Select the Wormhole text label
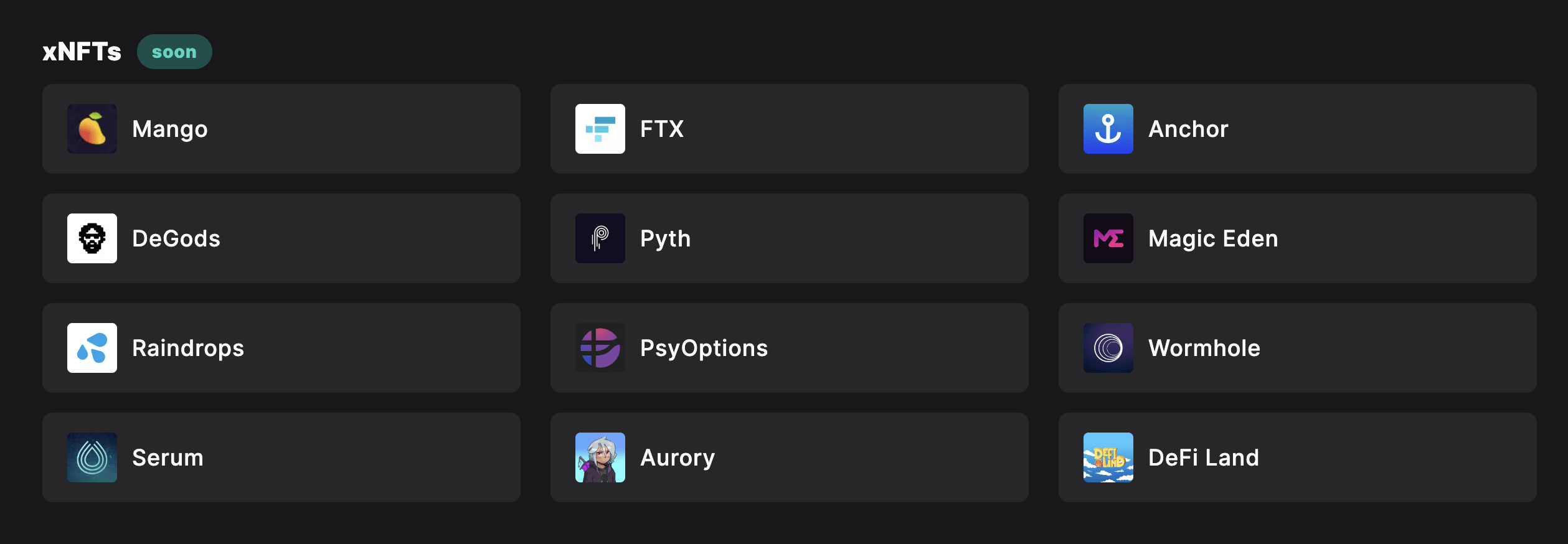This screenshot has width=1568, height=544. pyautogui.click(x=1204, y=349)
